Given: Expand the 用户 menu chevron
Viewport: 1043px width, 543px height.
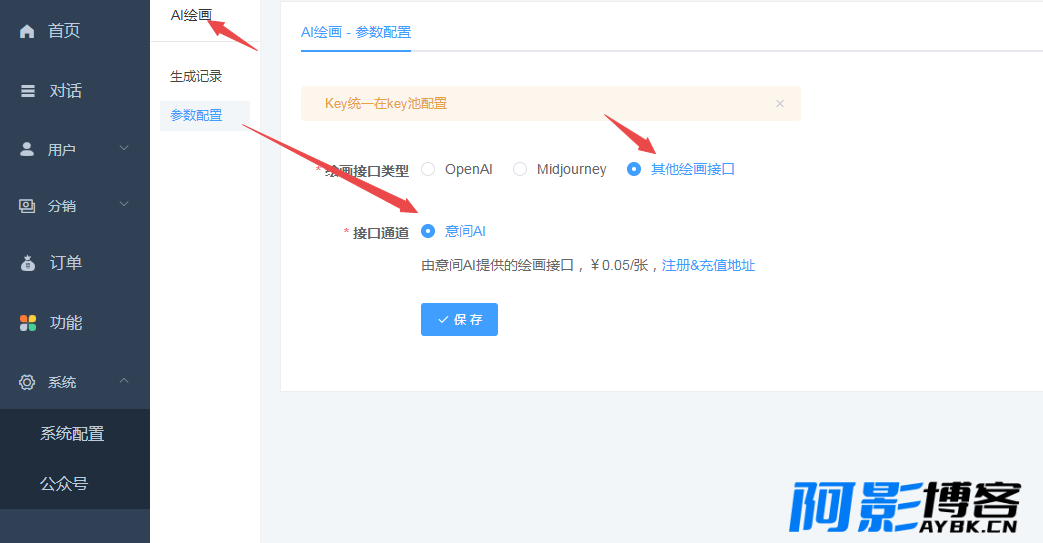Looking at the screenshot, I should tap(124, 148).
